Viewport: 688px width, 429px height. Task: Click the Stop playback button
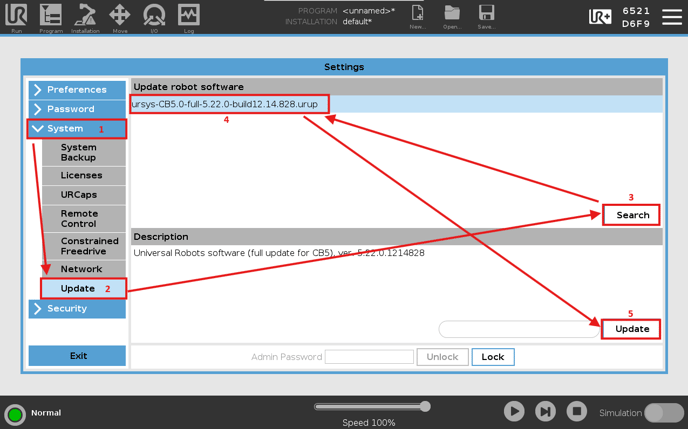(577, 411)
